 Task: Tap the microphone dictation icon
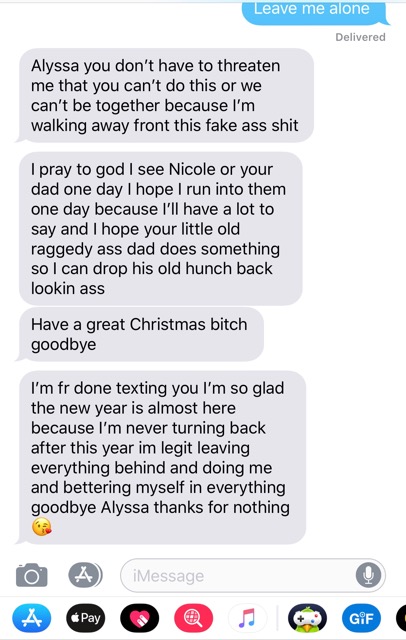point(368,575)
